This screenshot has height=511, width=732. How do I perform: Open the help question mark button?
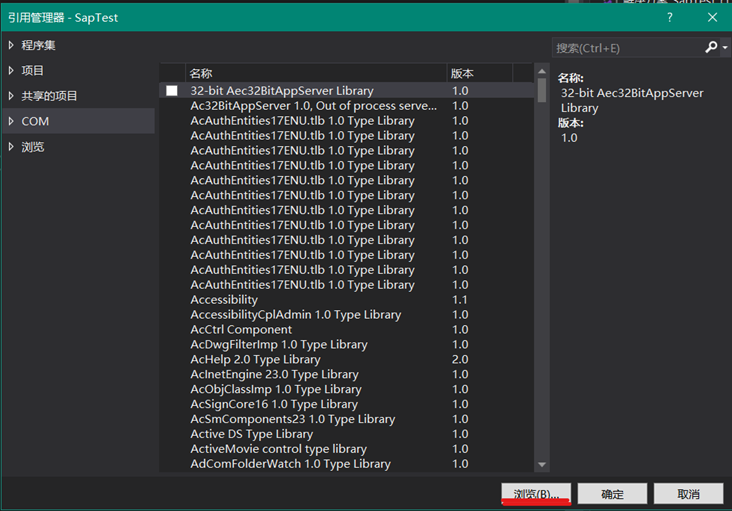pyautogui.click(x=669, y=17)
